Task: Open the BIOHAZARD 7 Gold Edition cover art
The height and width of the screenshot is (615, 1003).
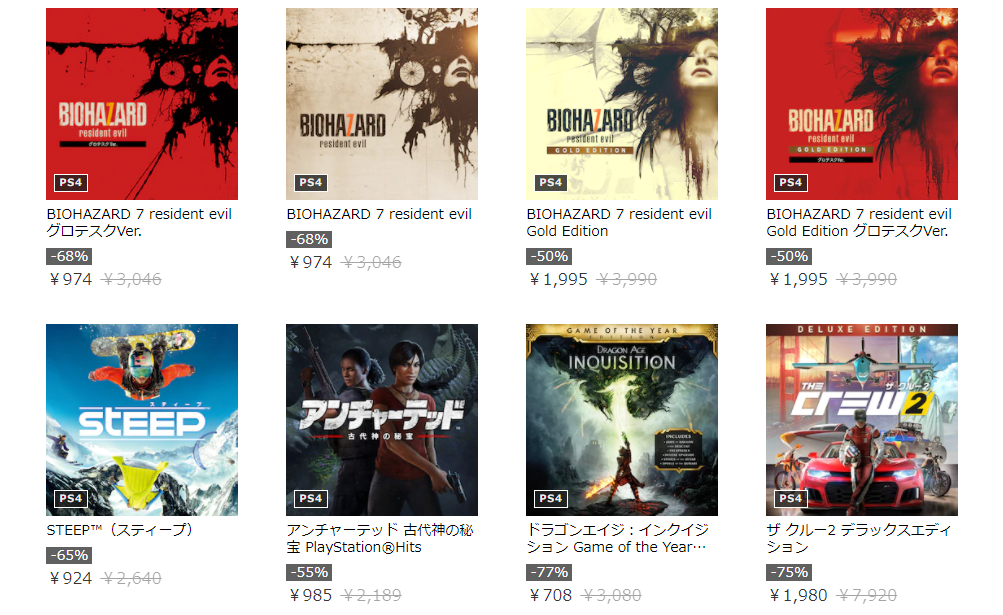Action: point(622,104)
